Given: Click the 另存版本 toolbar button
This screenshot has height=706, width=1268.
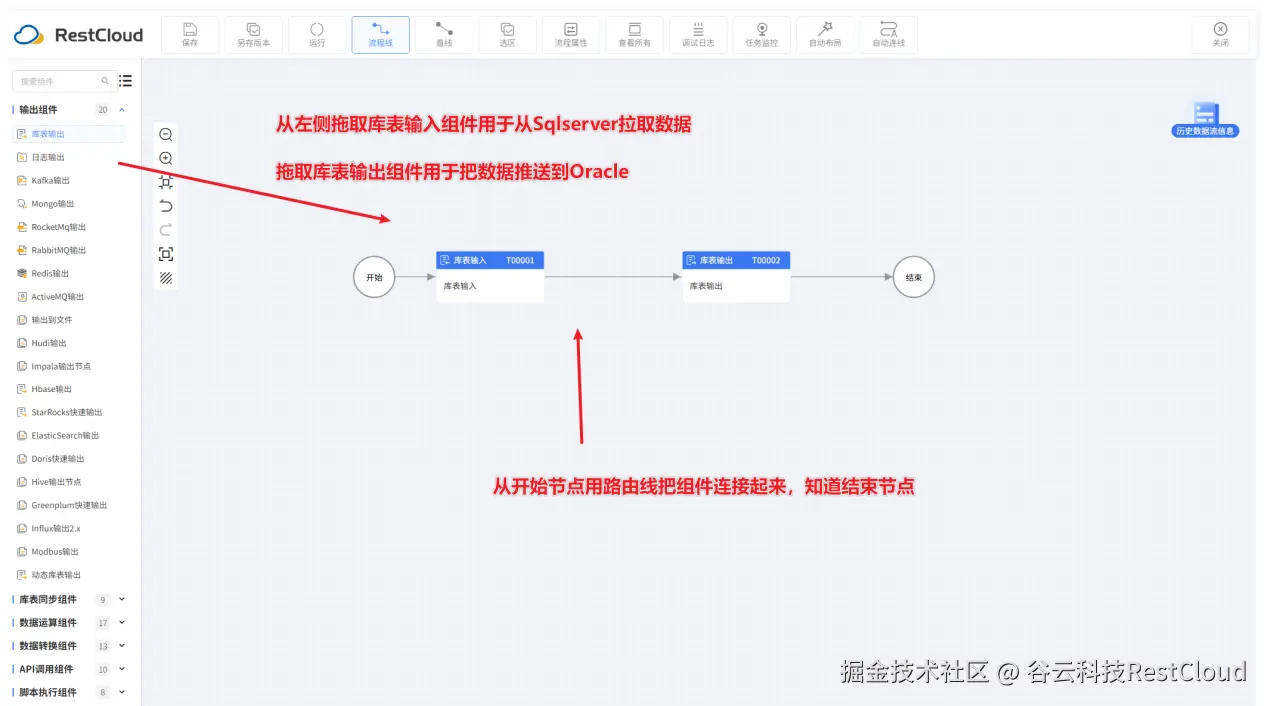Looking at the screenshot, I should pyautogui.click(x=253, y=35).
